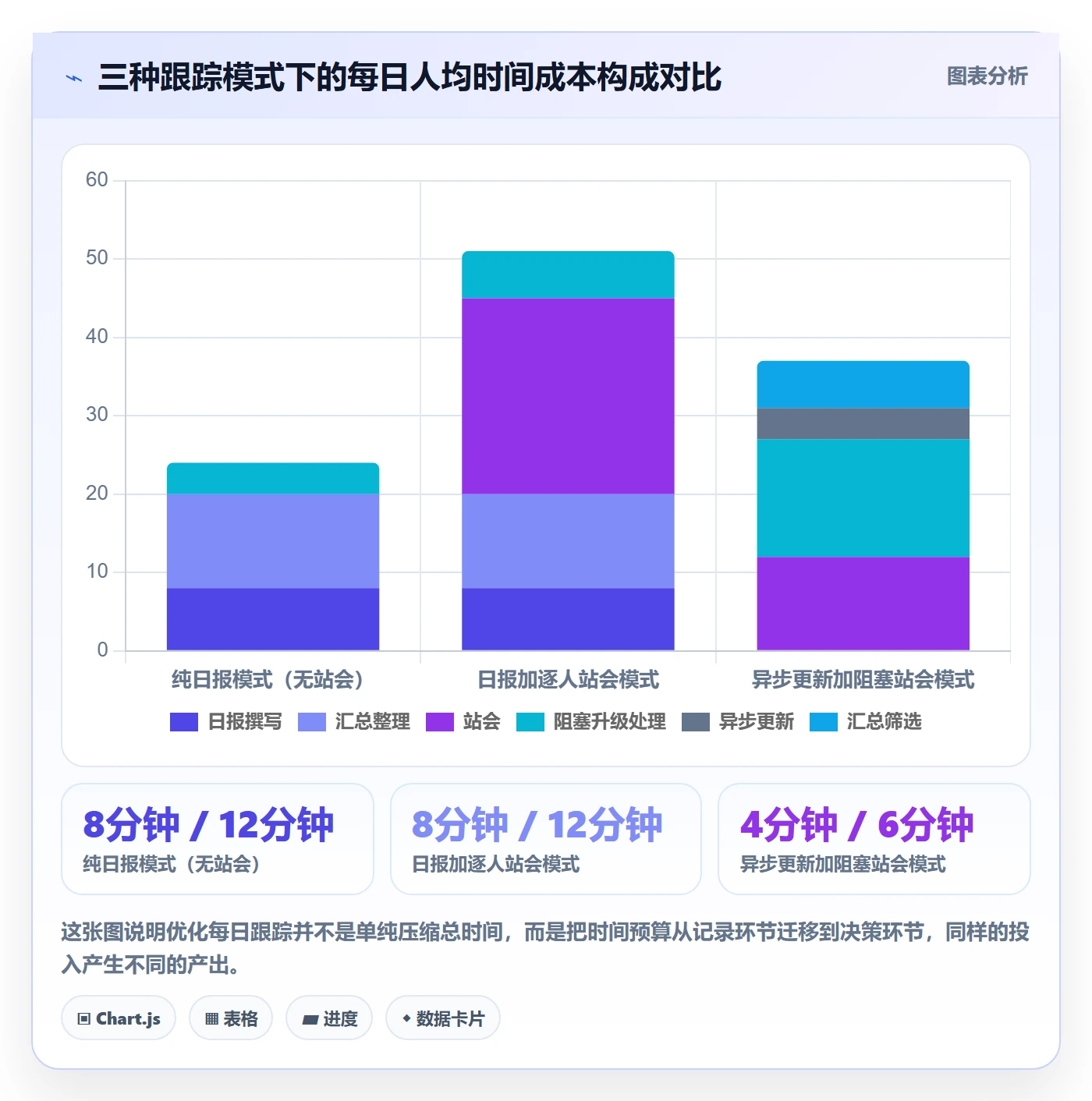This screenshot has height=1101, width=1092.
Task: Click 8分钟 / 12分钟 in the 日报加逐人站会模式 card
Action: 537,825
